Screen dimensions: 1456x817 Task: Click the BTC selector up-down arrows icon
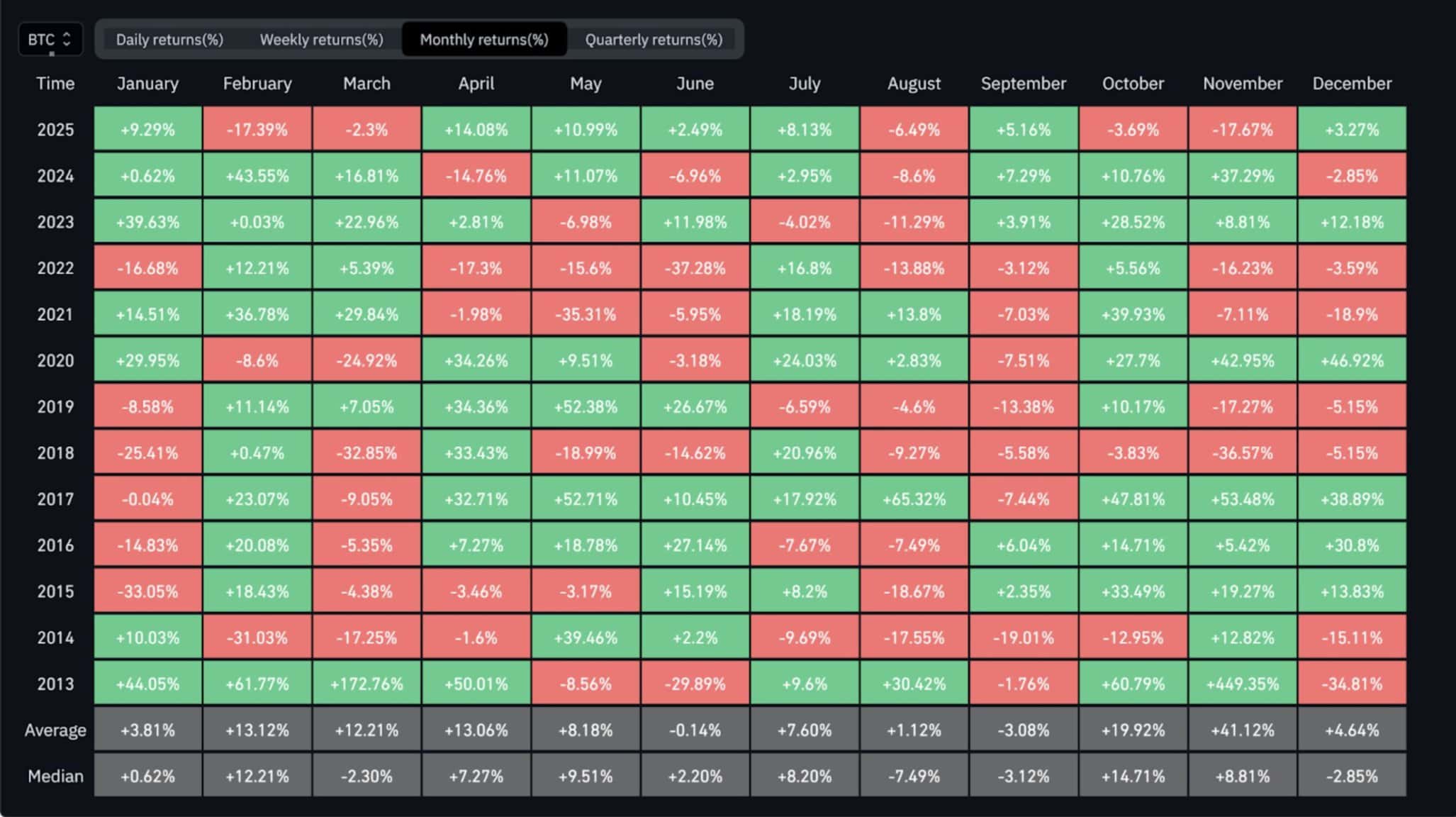pyautogui.click(x=67, y=39)
